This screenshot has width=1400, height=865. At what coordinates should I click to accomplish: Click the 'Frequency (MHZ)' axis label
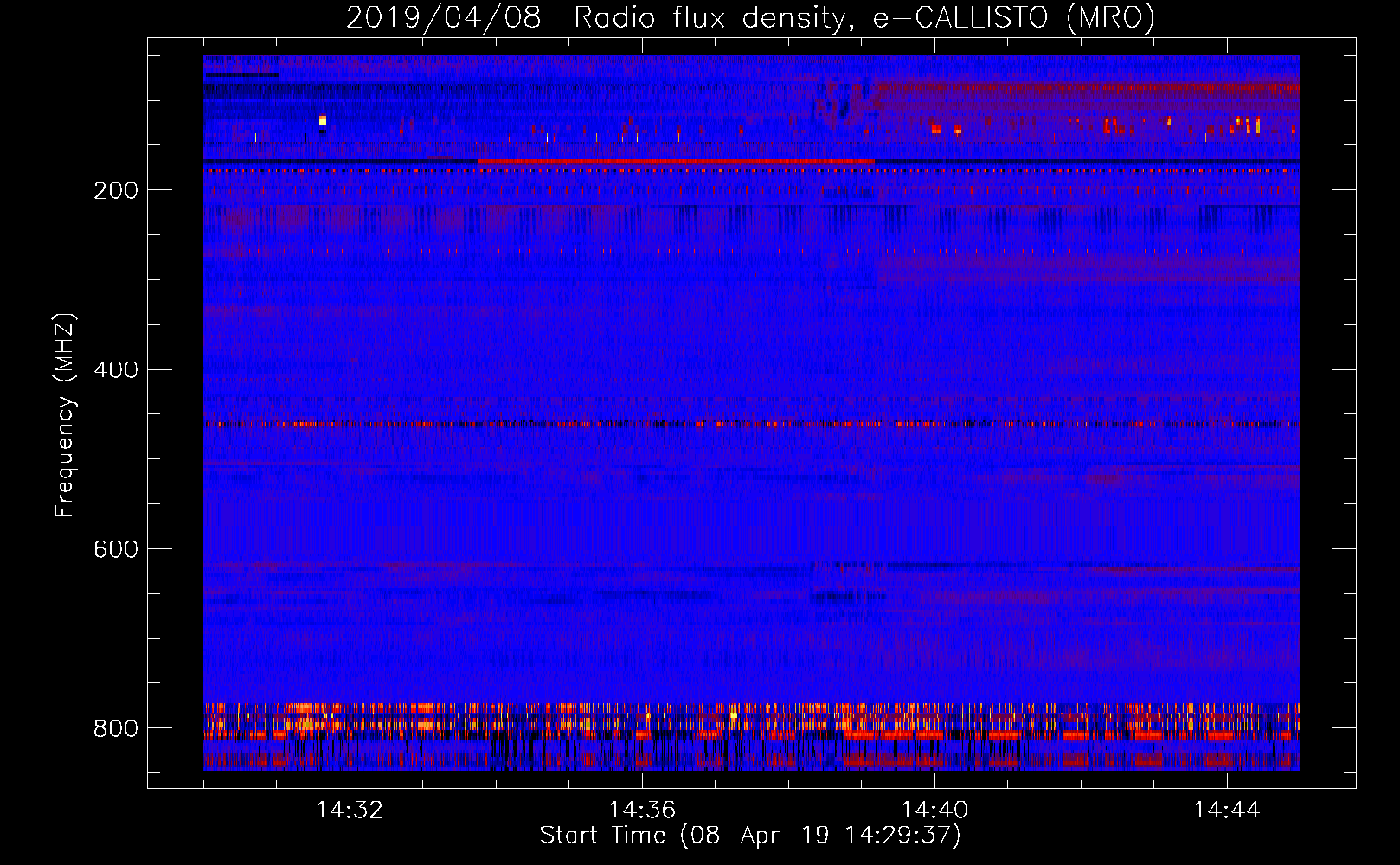65,415
